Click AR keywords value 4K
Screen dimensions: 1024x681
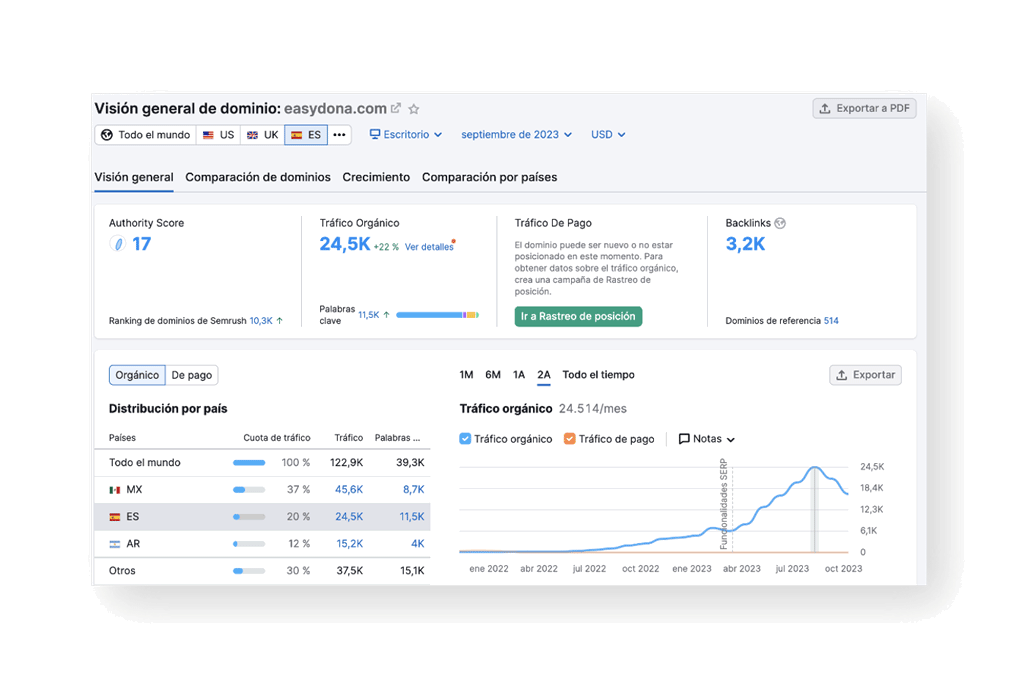click(x=417, y=544)
